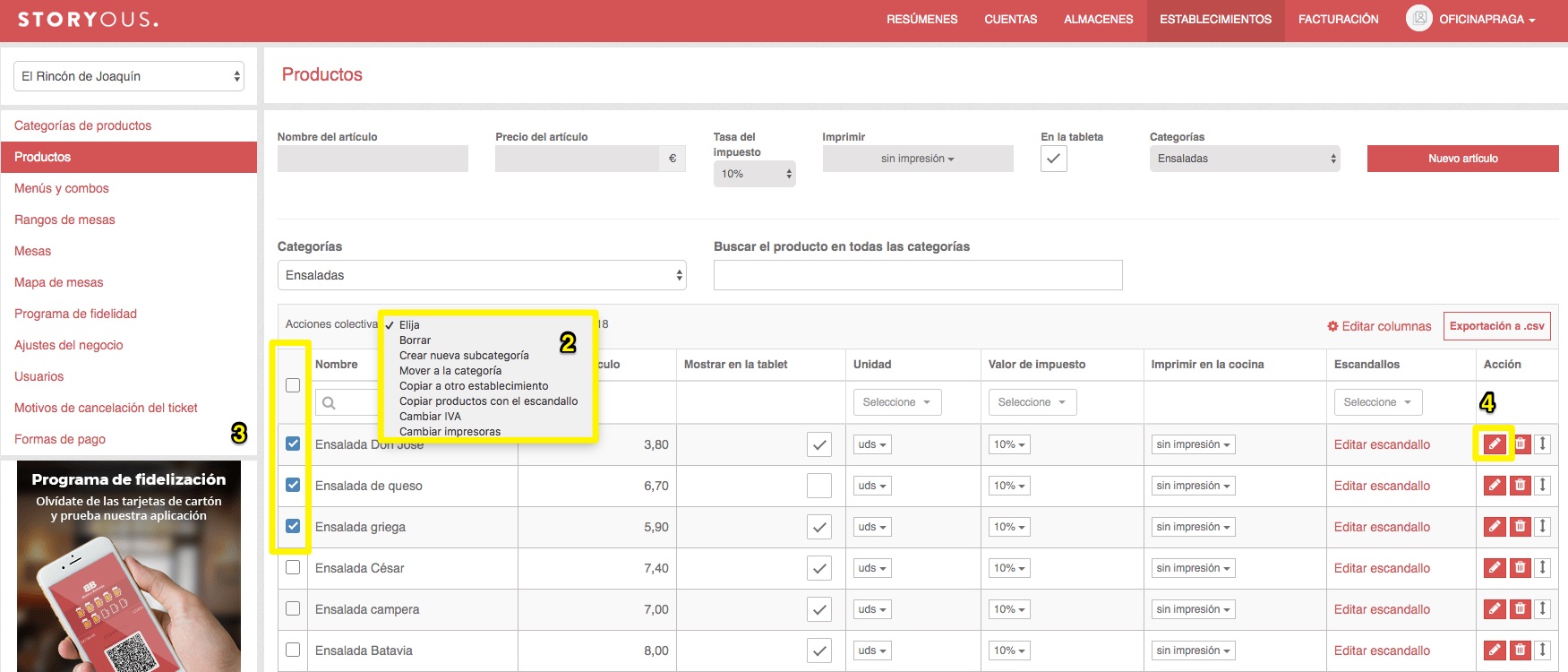Uncheck the Ensalada Don Jose row checkbox

pyautogui.click(x=293, y=444)
